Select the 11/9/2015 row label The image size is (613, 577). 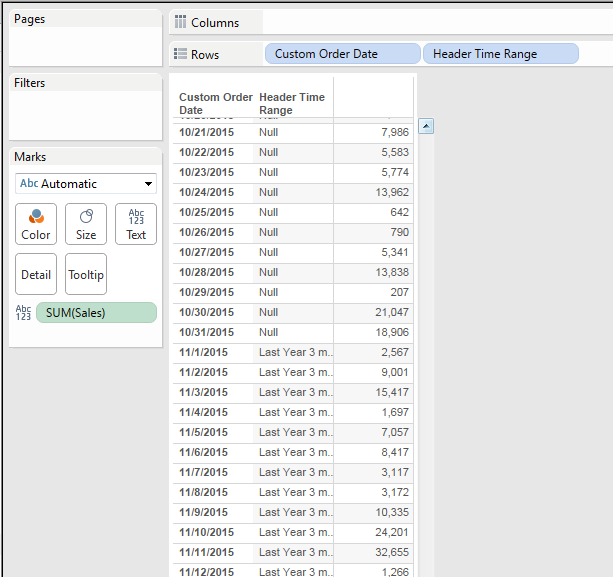[203, 512]
